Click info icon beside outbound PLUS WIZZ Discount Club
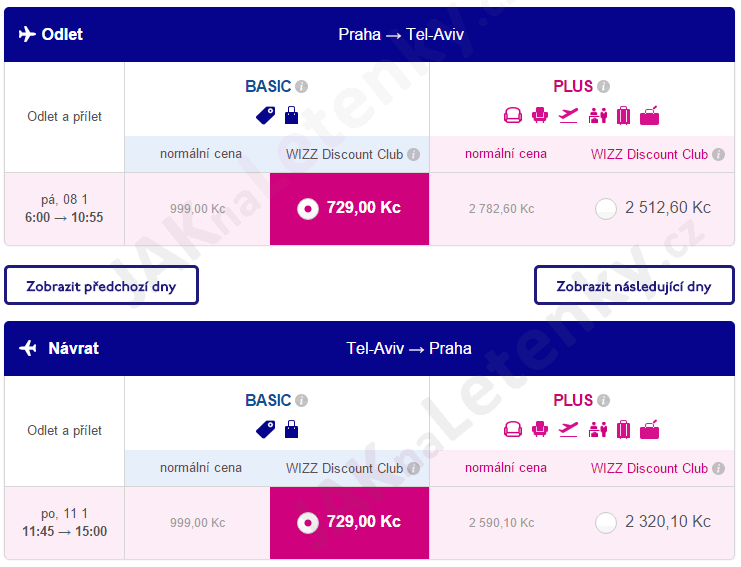 718,155
